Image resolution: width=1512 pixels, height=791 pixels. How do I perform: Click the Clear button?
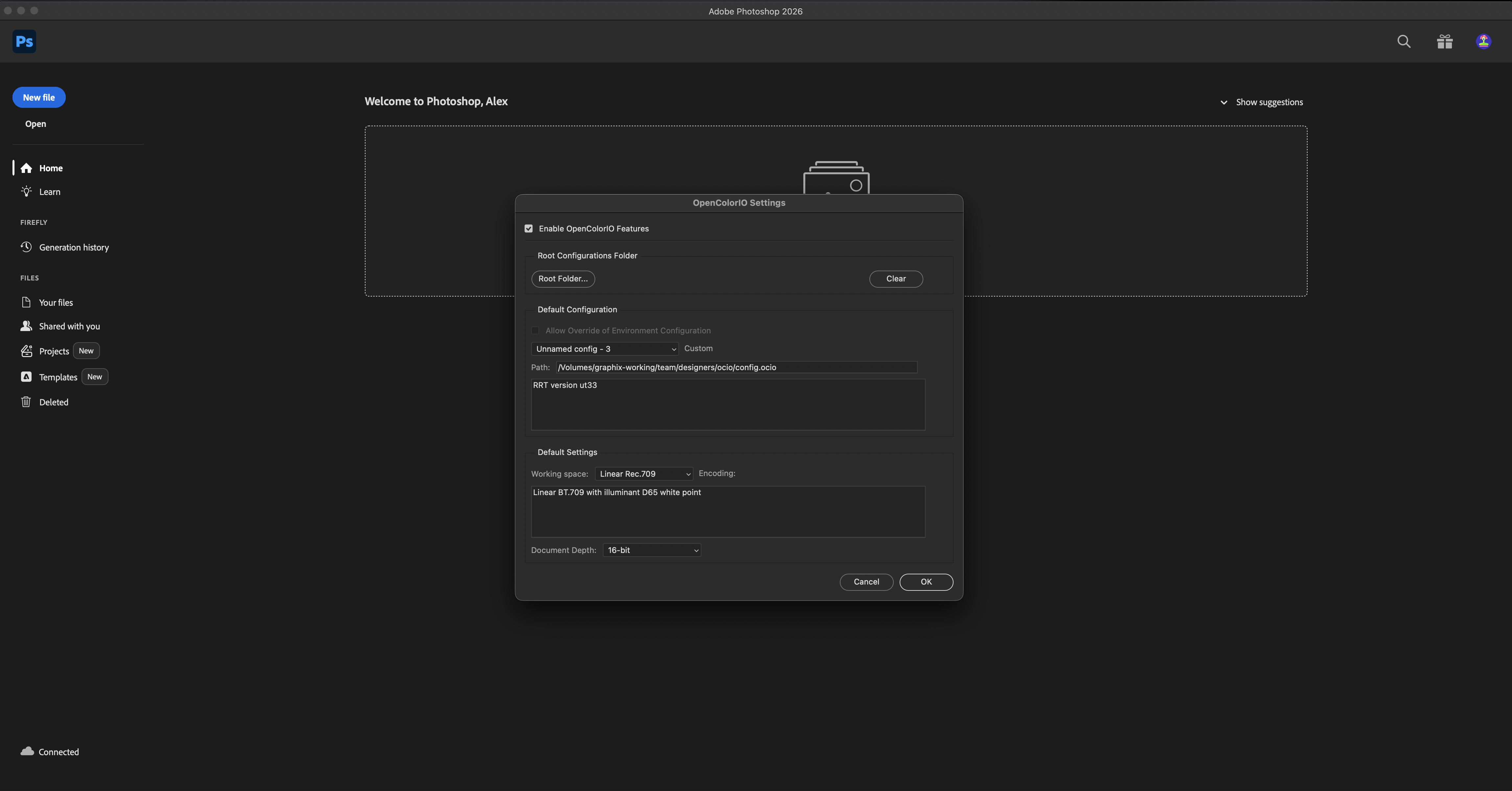point(896,279)
